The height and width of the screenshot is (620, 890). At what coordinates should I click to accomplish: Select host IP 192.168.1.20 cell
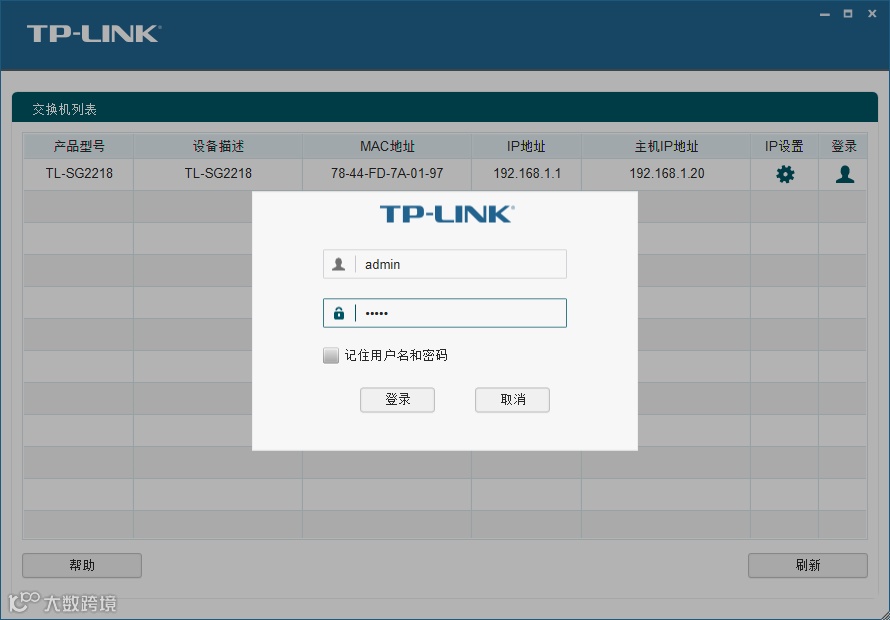click(666, 174)
